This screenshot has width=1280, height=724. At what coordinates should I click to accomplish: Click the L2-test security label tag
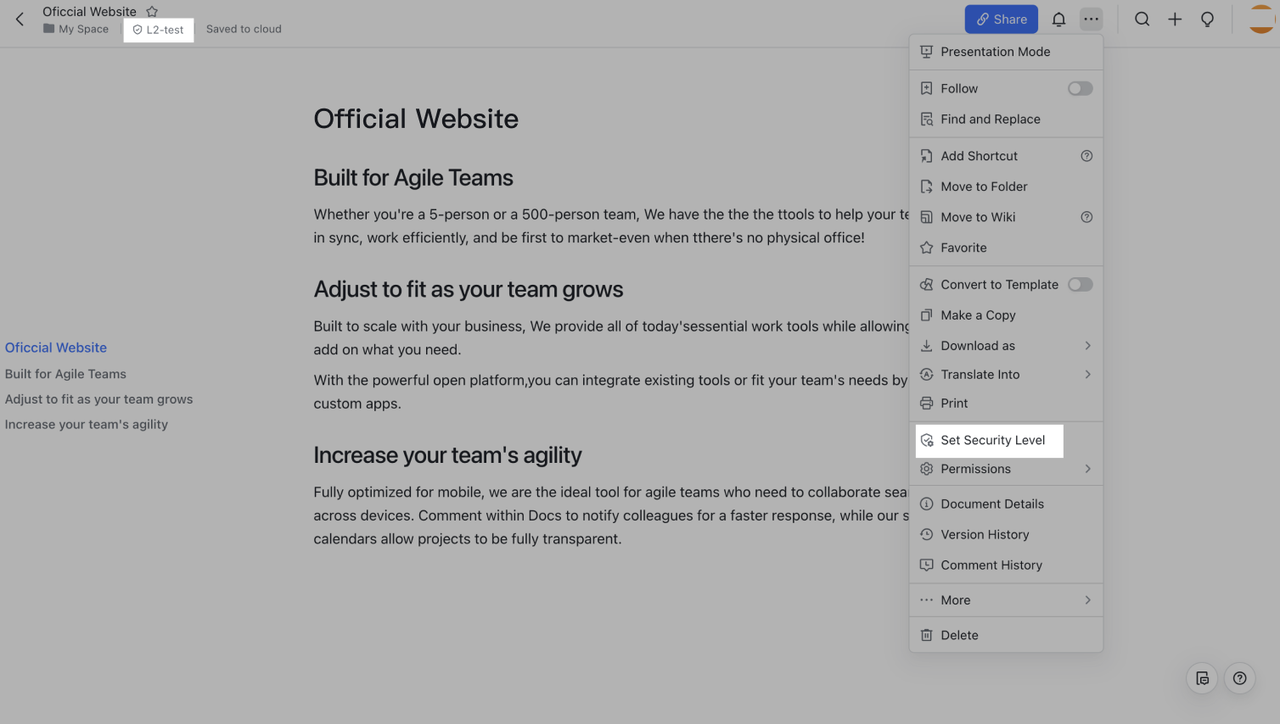(158, 30)
